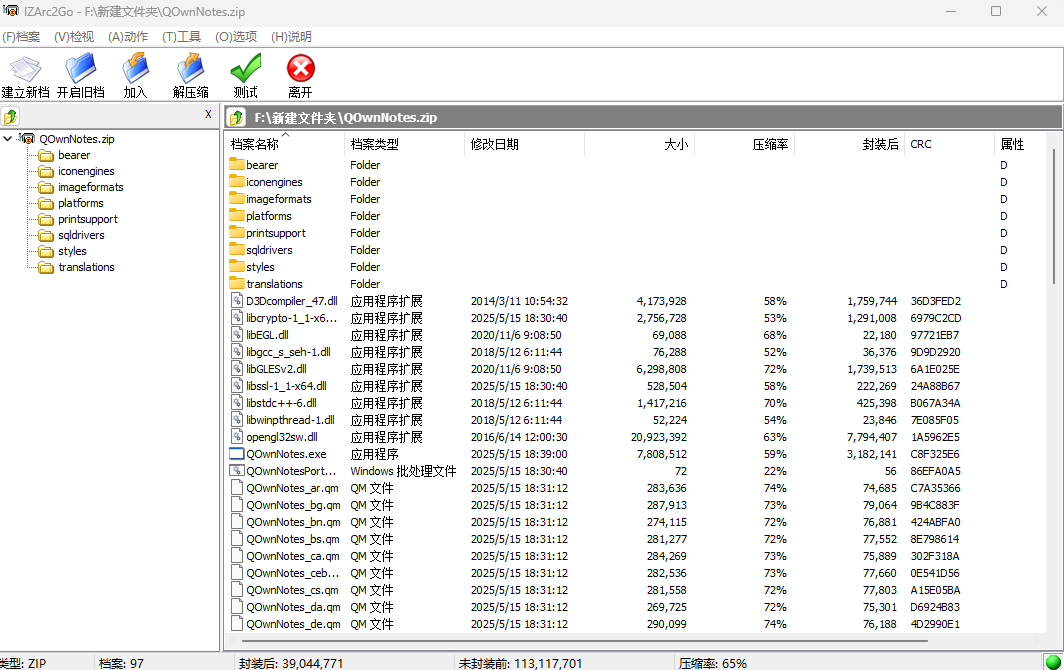Click the opengl32sw.dll file icon
1064x670 pixels.
[237, 436]
